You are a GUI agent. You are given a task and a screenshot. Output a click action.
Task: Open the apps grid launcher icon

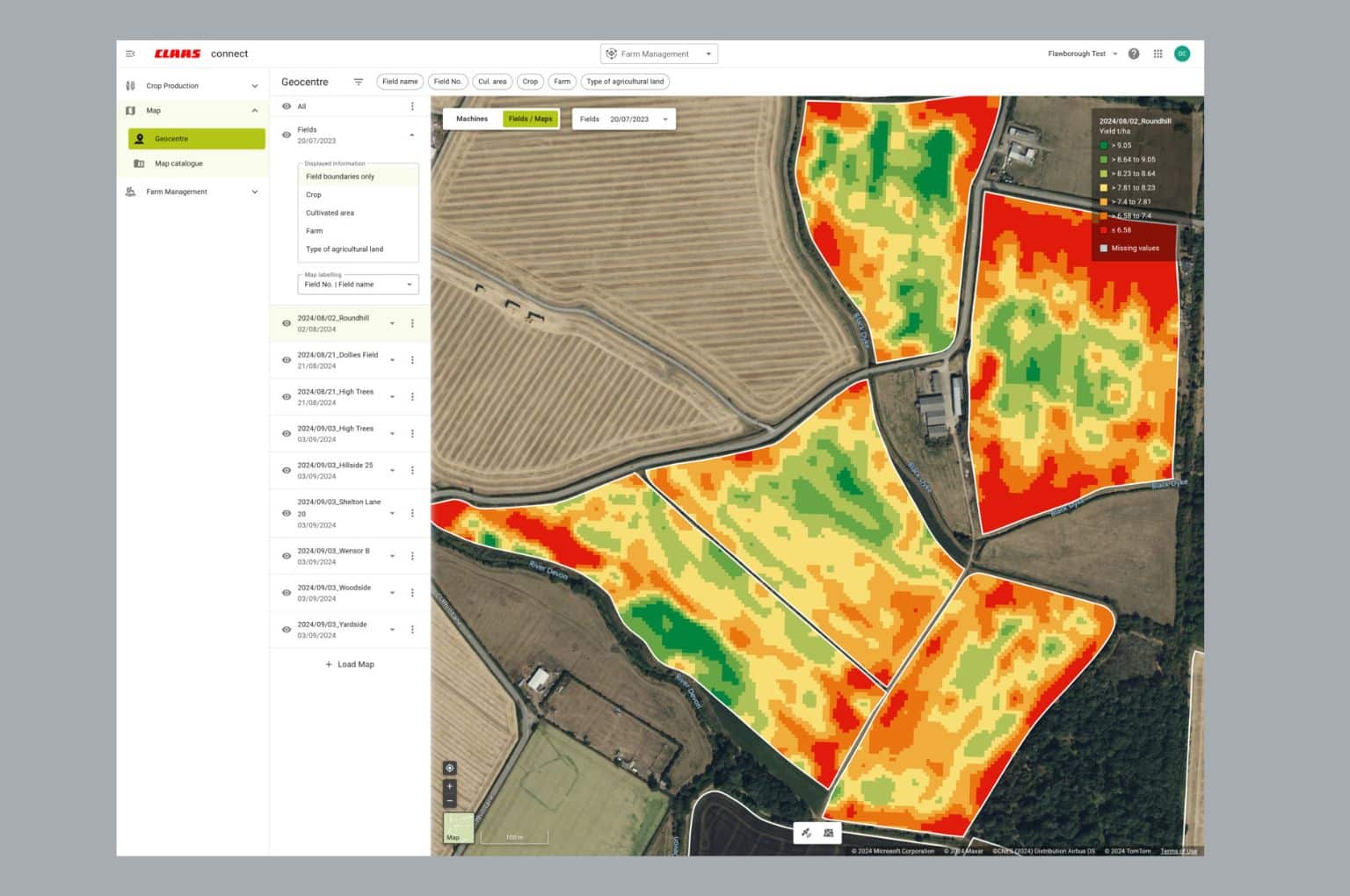point(1158,54)
